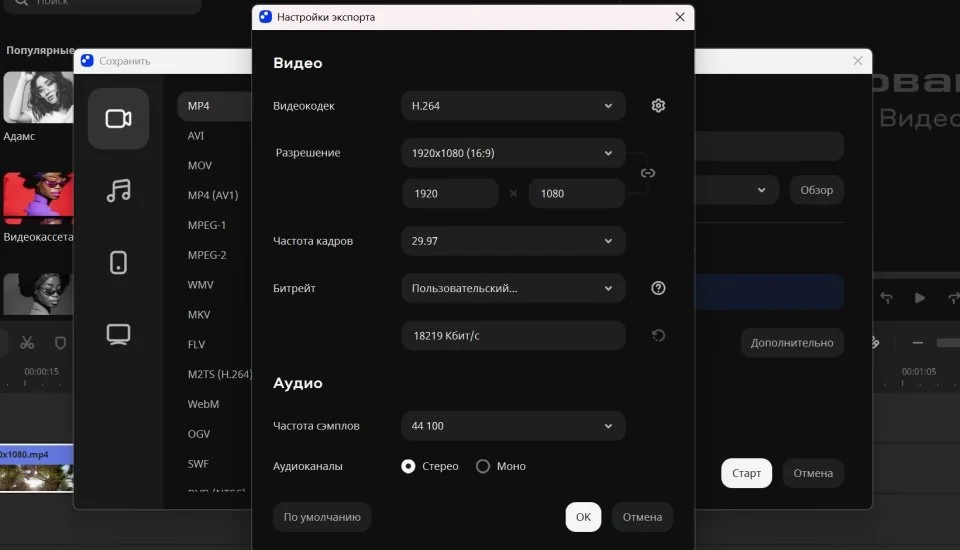Choose the WMV format

click(201, 285)
